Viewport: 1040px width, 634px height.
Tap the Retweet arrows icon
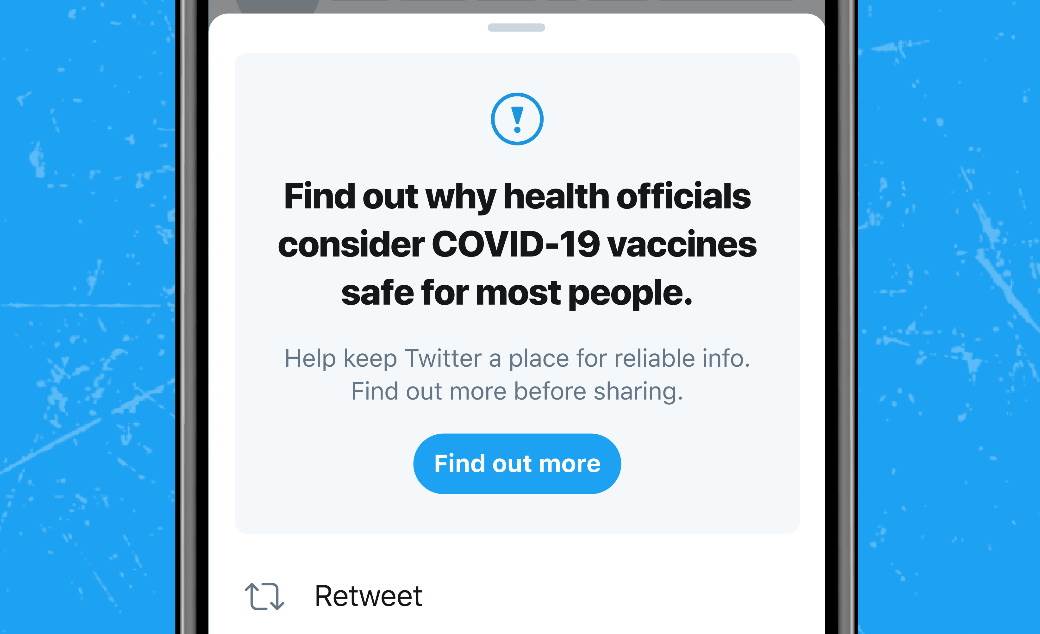pos(264,596)
